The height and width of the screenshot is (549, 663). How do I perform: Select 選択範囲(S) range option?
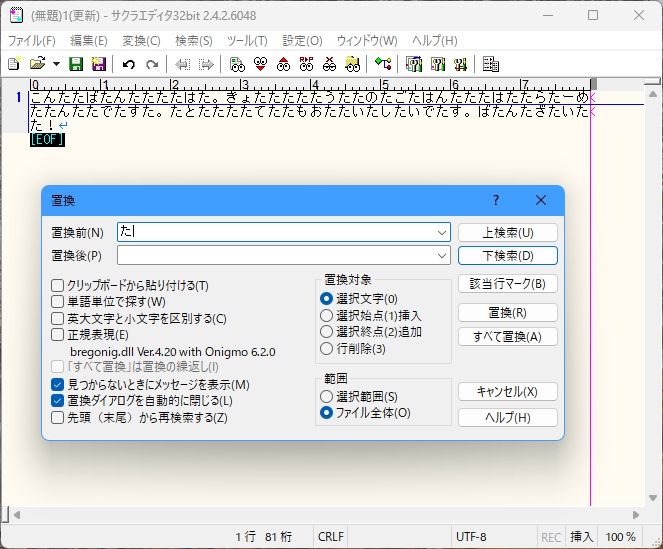[326, 396]
